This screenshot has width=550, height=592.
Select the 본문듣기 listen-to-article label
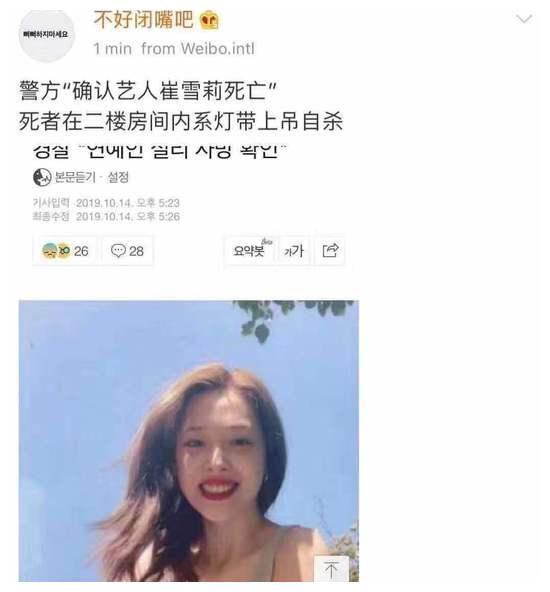(75, 177)
